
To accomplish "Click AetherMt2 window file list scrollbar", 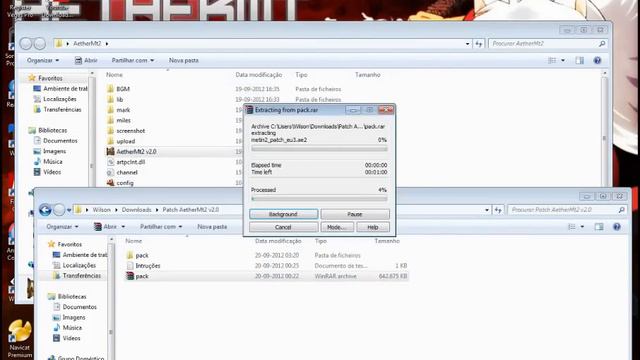I will 604,129.
